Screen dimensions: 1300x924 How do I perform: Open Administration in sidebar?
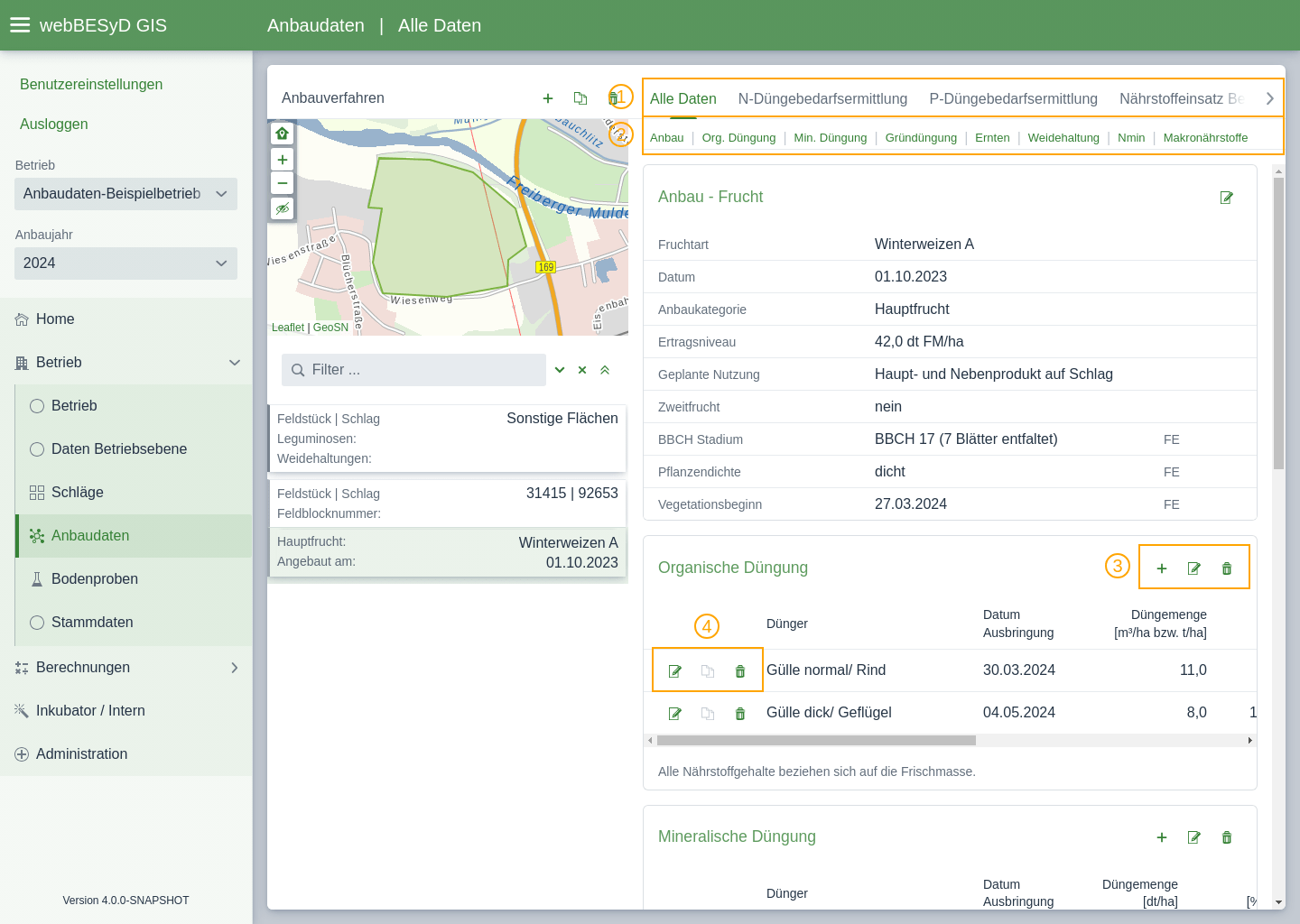point(125,754)
